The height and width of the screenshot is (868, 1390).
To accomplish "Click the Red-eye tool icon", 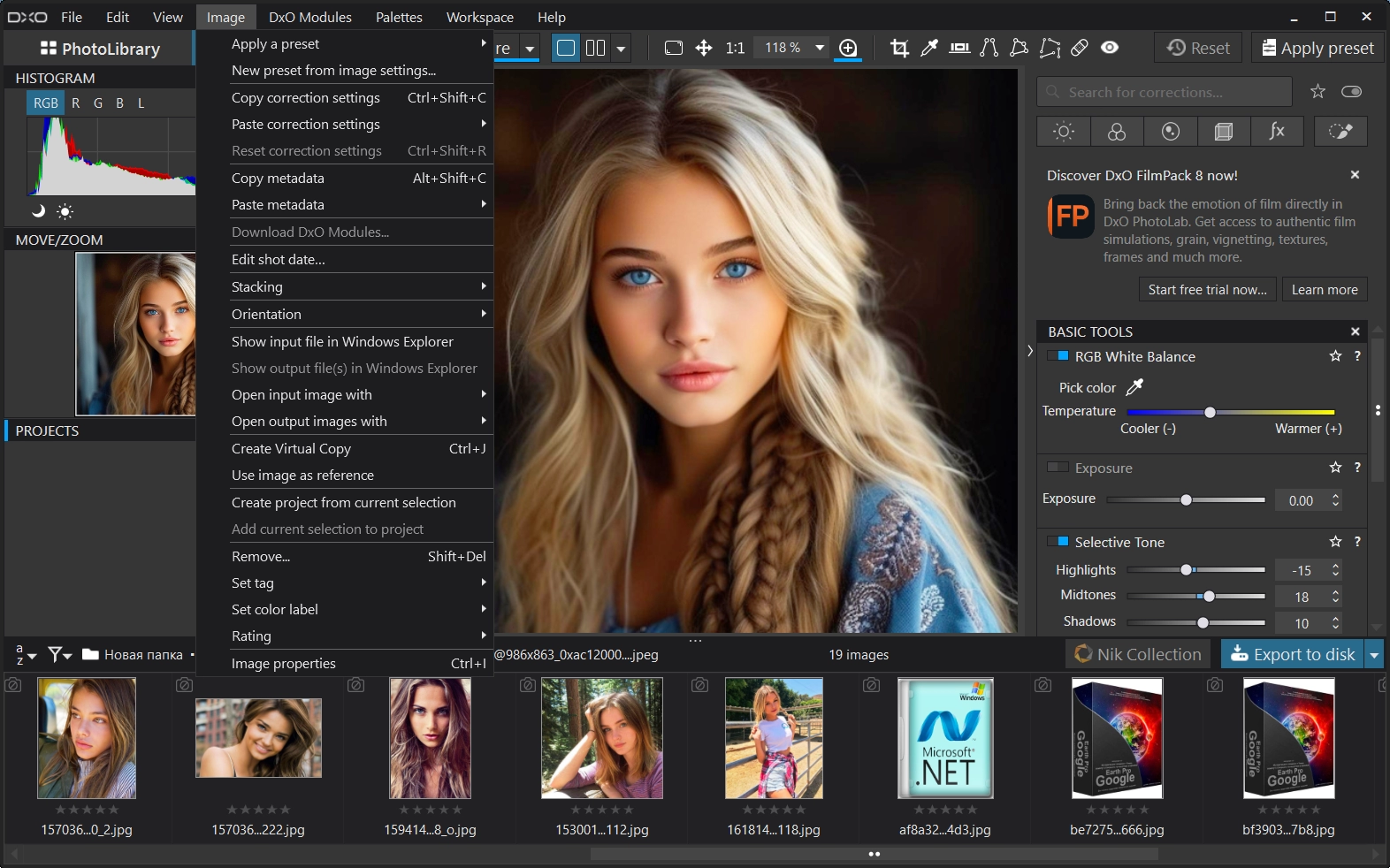I will pos(1110,48).
